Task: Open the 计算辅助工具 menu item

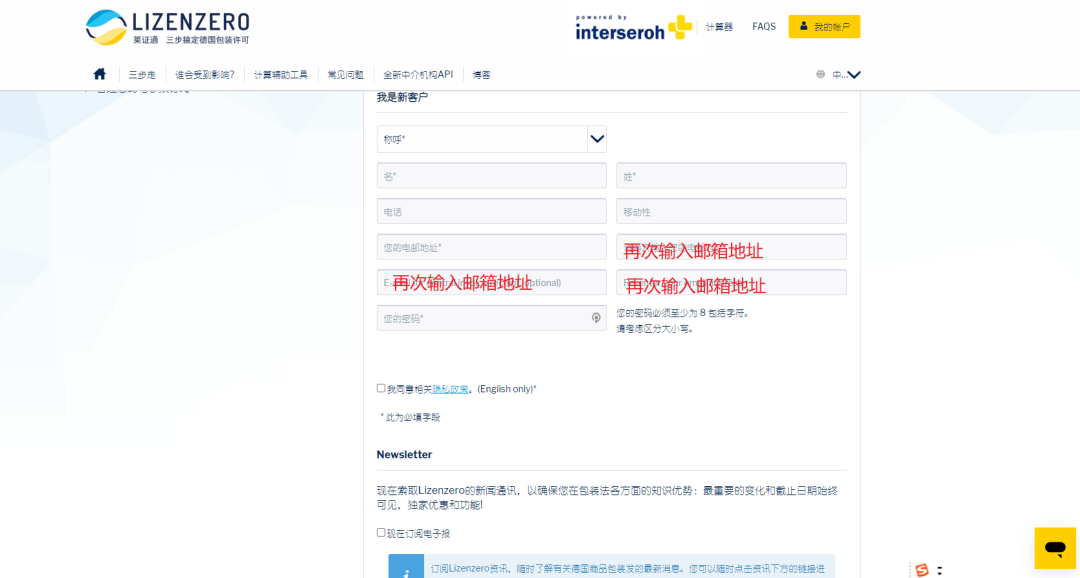Action: point(281,74)
